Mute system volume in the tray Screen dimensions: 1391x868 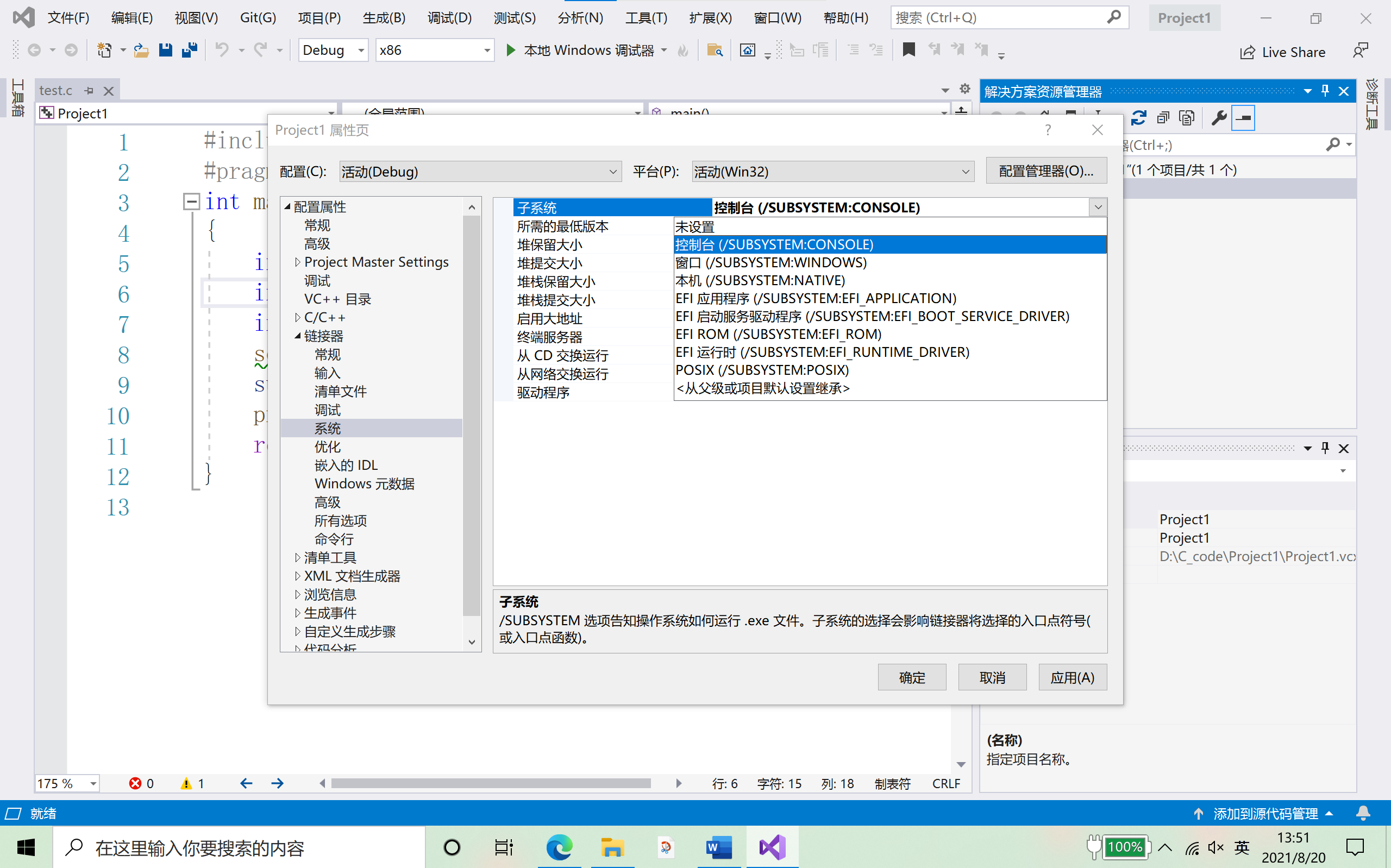pyautogui.click(x=1215, y=847)
